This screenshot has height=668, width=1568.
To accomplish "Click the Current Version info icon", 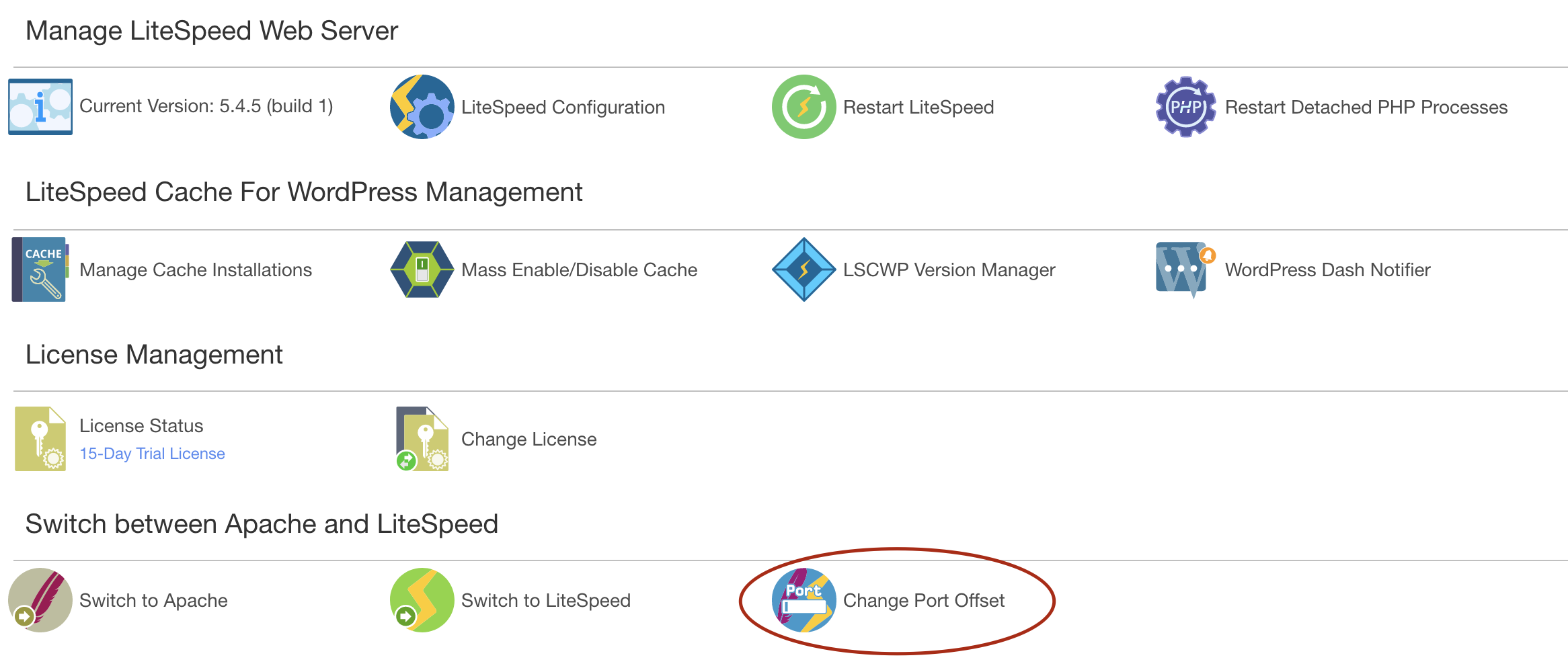I will click(40, 107).
